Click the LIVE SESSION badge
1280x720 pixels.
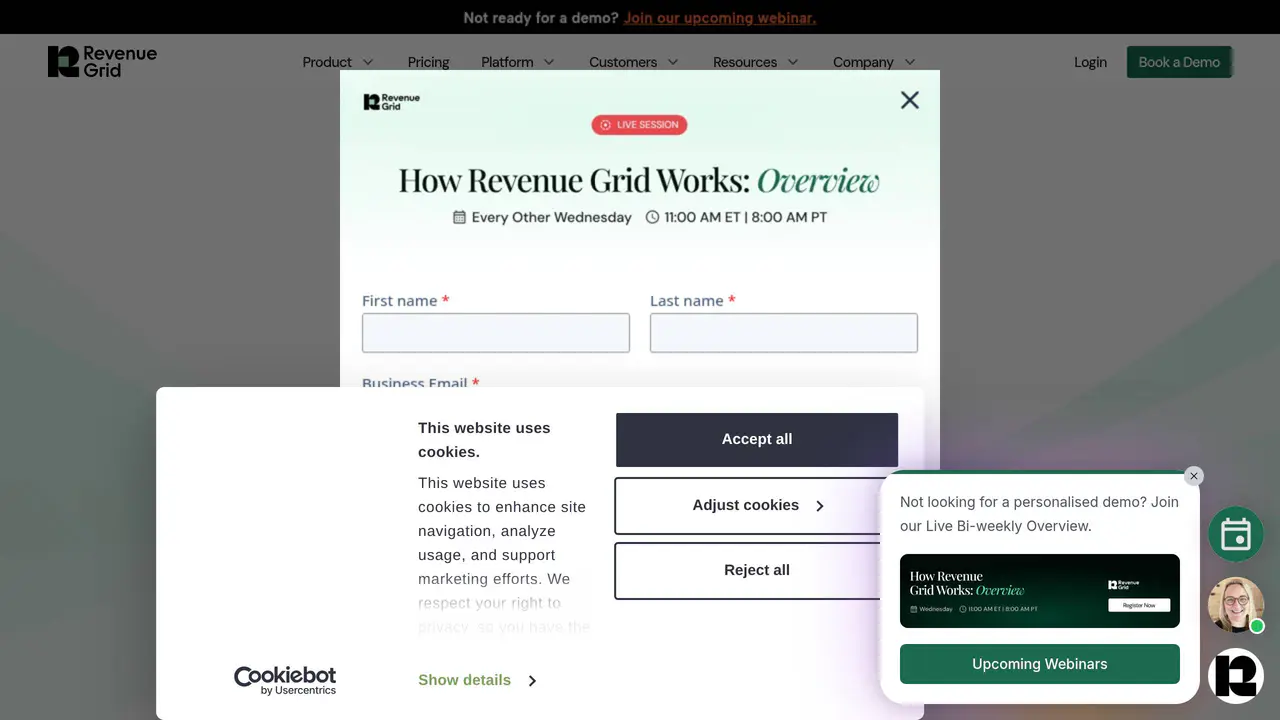point(639,125)
